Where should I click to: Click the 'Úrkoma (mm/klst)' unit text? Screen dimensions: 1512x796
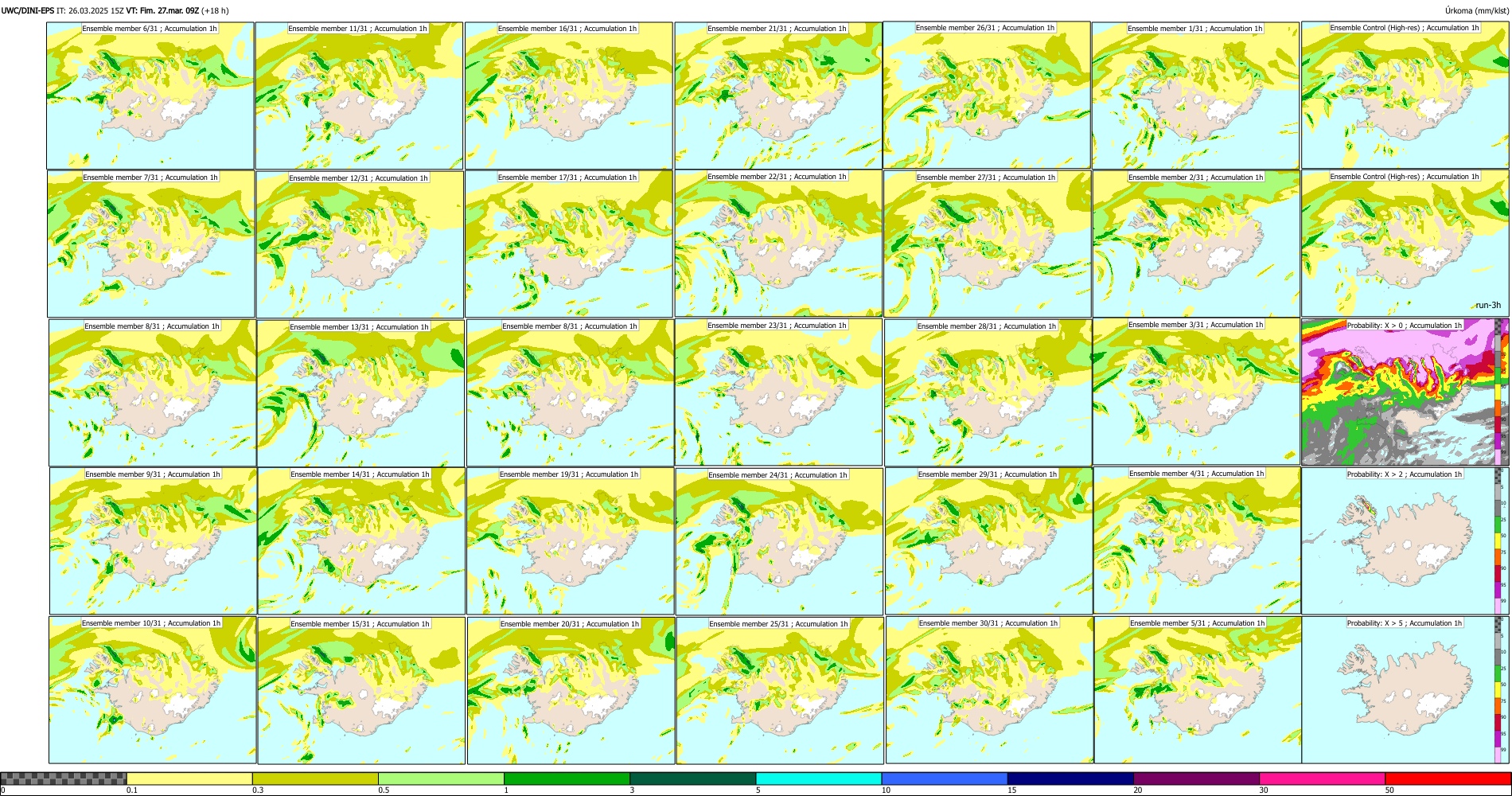click(1477, 10)
